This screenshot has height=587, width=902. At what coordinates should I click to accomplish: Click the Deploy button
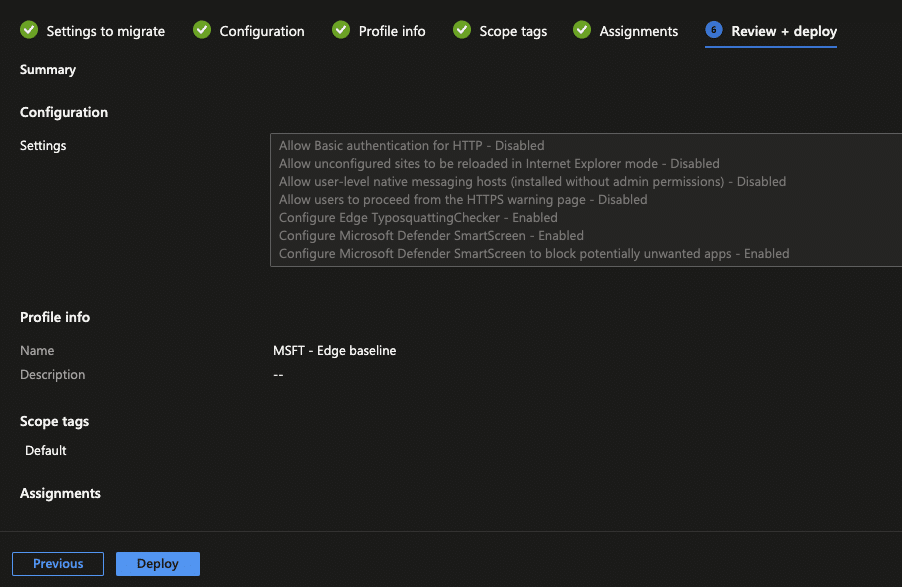pos(157,563)
